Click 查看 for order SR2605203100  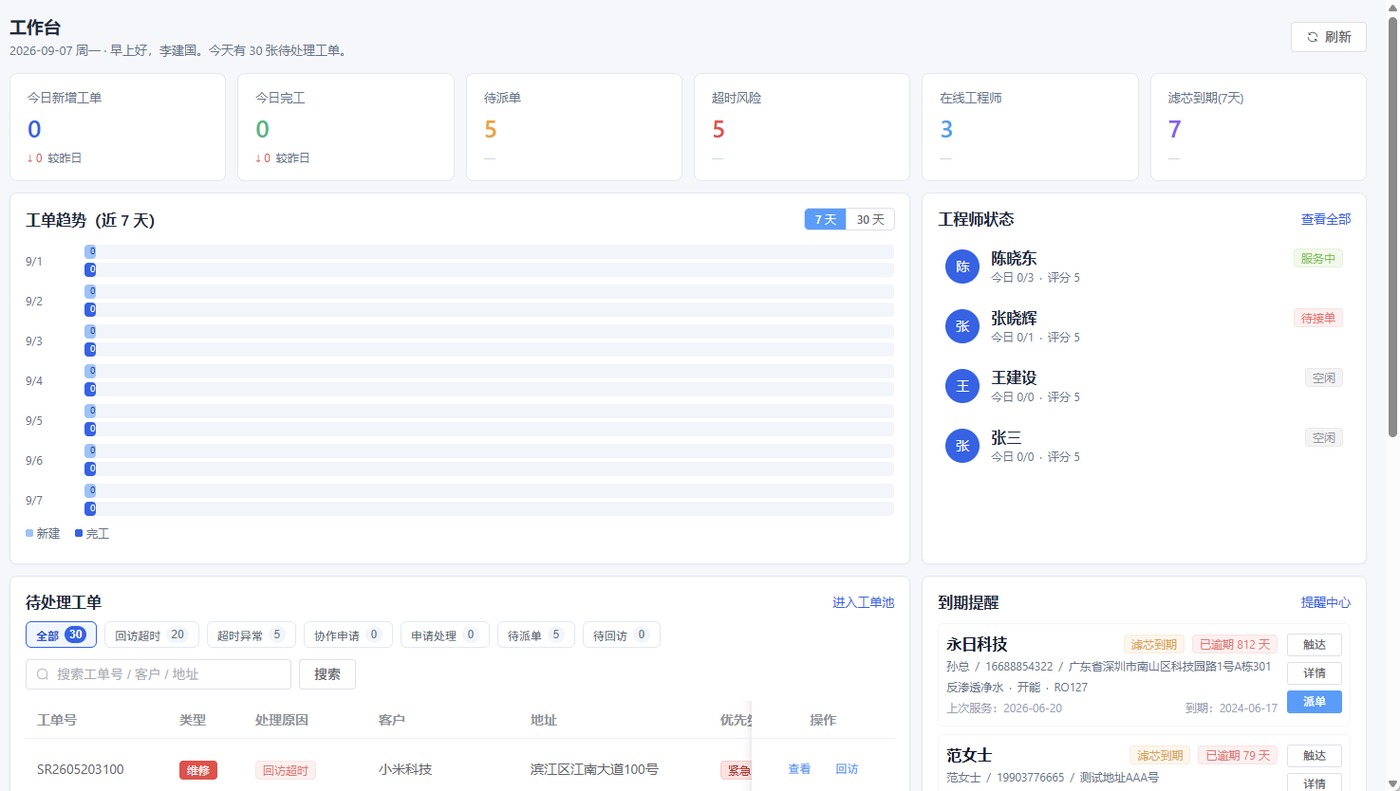[799, 769]
